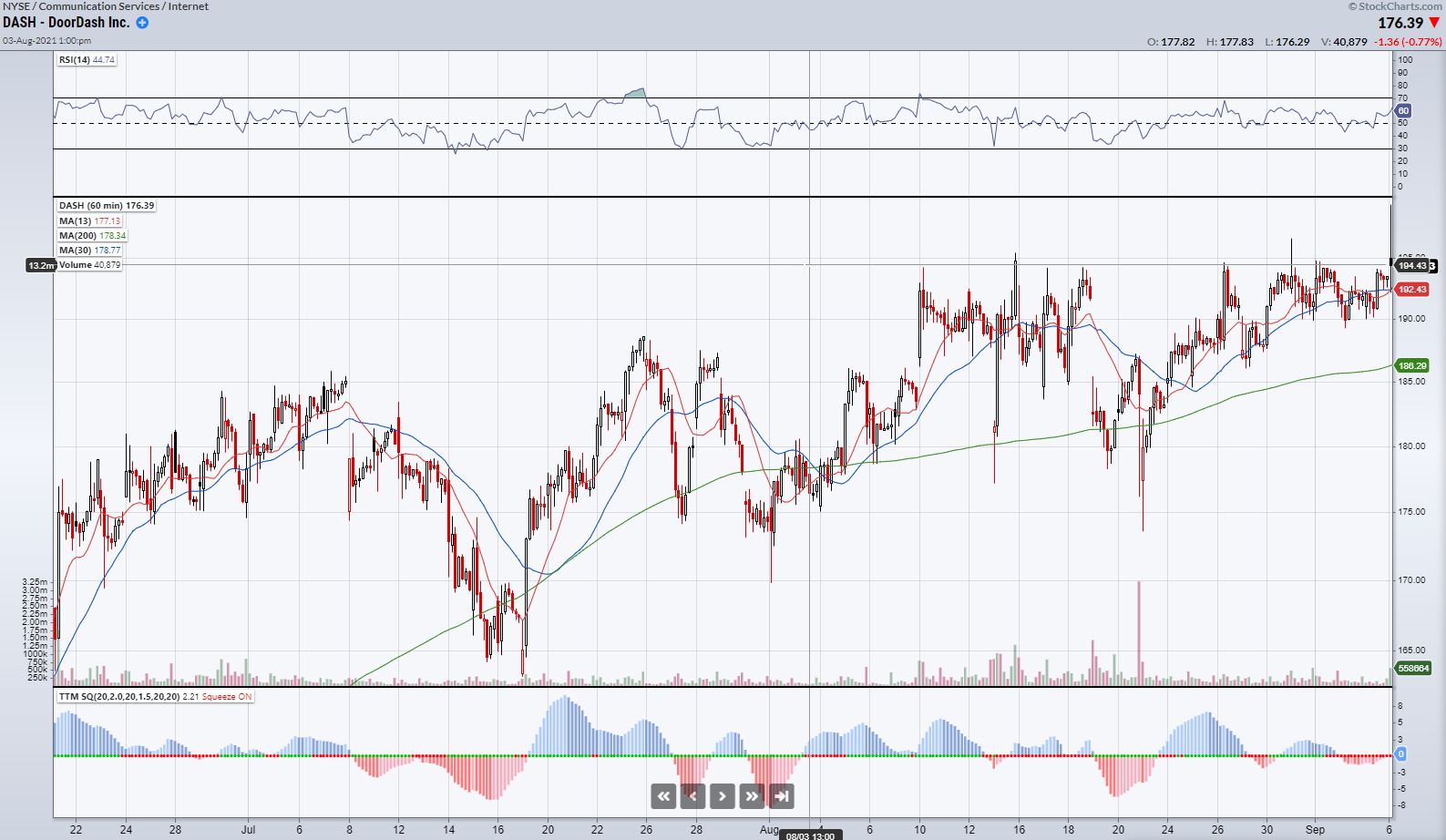Viewport: 1446px width, 840px height.
Task: Click the high value H: 177.83
Action: click(1230, 42)
